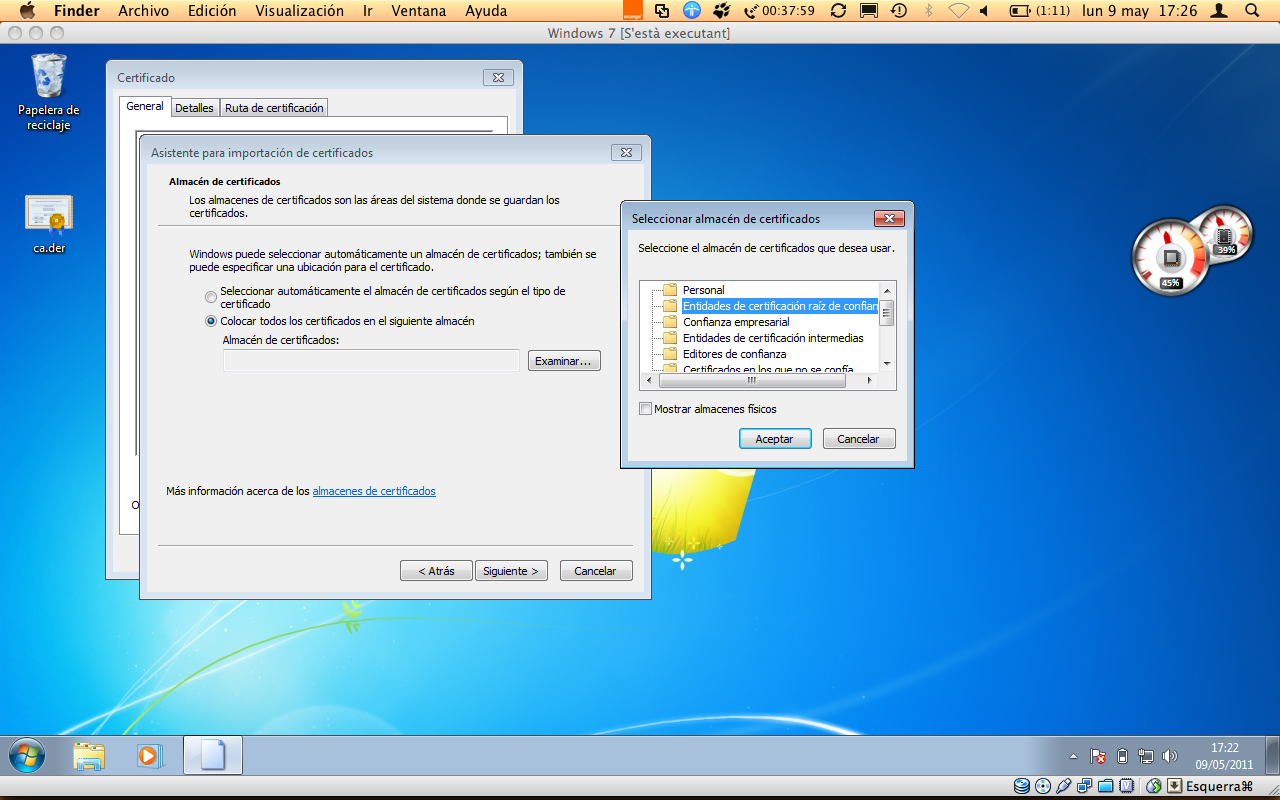
Task: Click the Almacén de certificados text field
Action: click(x=371, y=360)
